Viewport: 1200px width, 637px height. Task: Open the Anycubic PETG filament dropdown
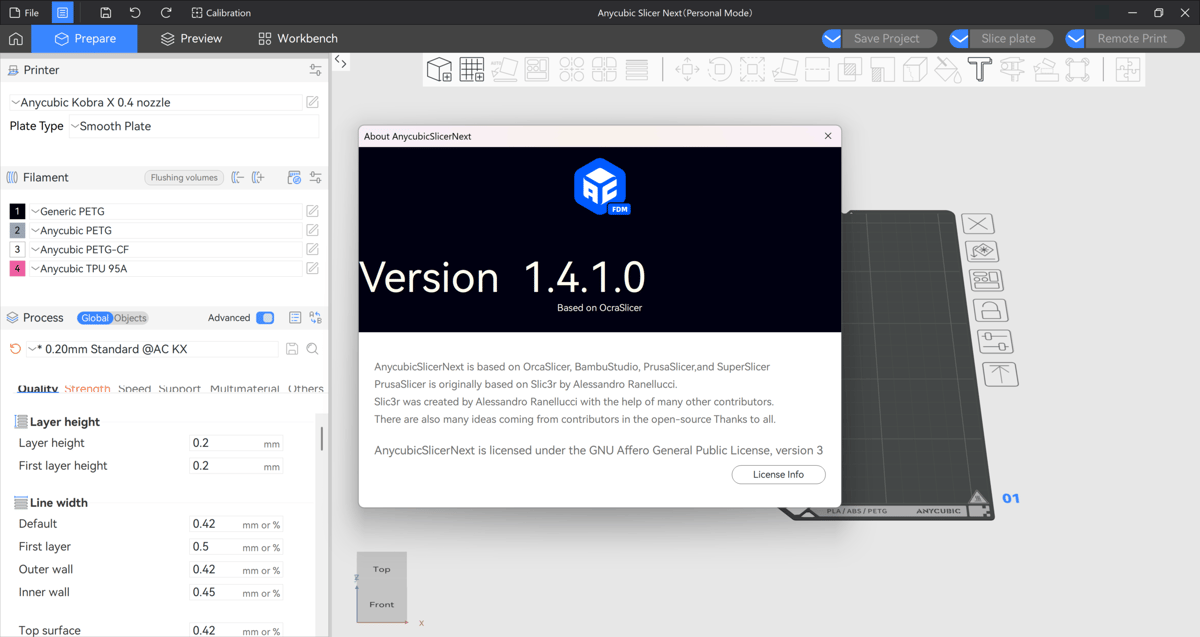[165, 230]
